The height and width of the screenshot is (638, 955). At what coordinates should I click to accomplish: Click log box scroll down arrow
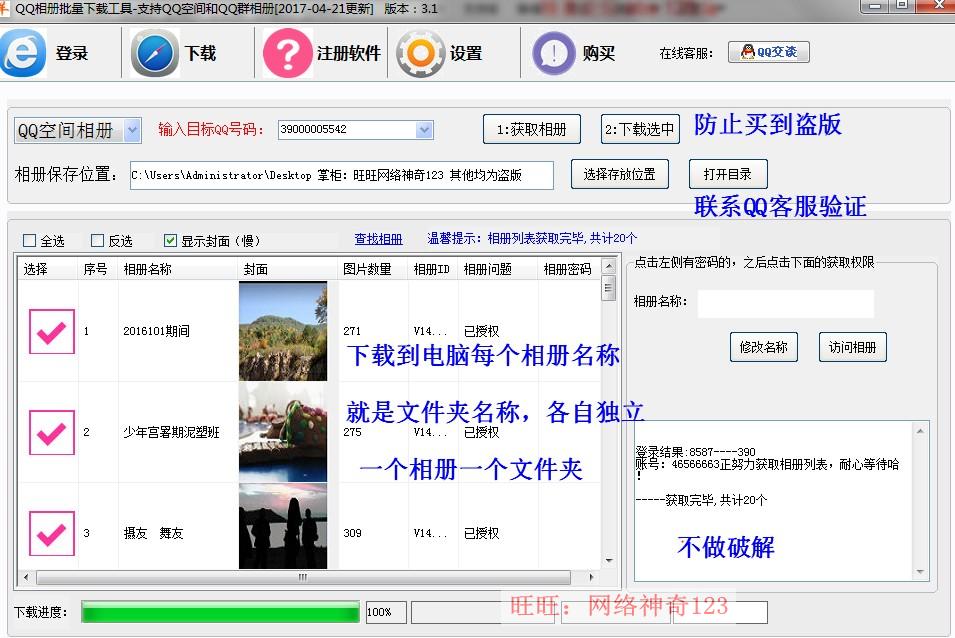[x=920, y=572]
